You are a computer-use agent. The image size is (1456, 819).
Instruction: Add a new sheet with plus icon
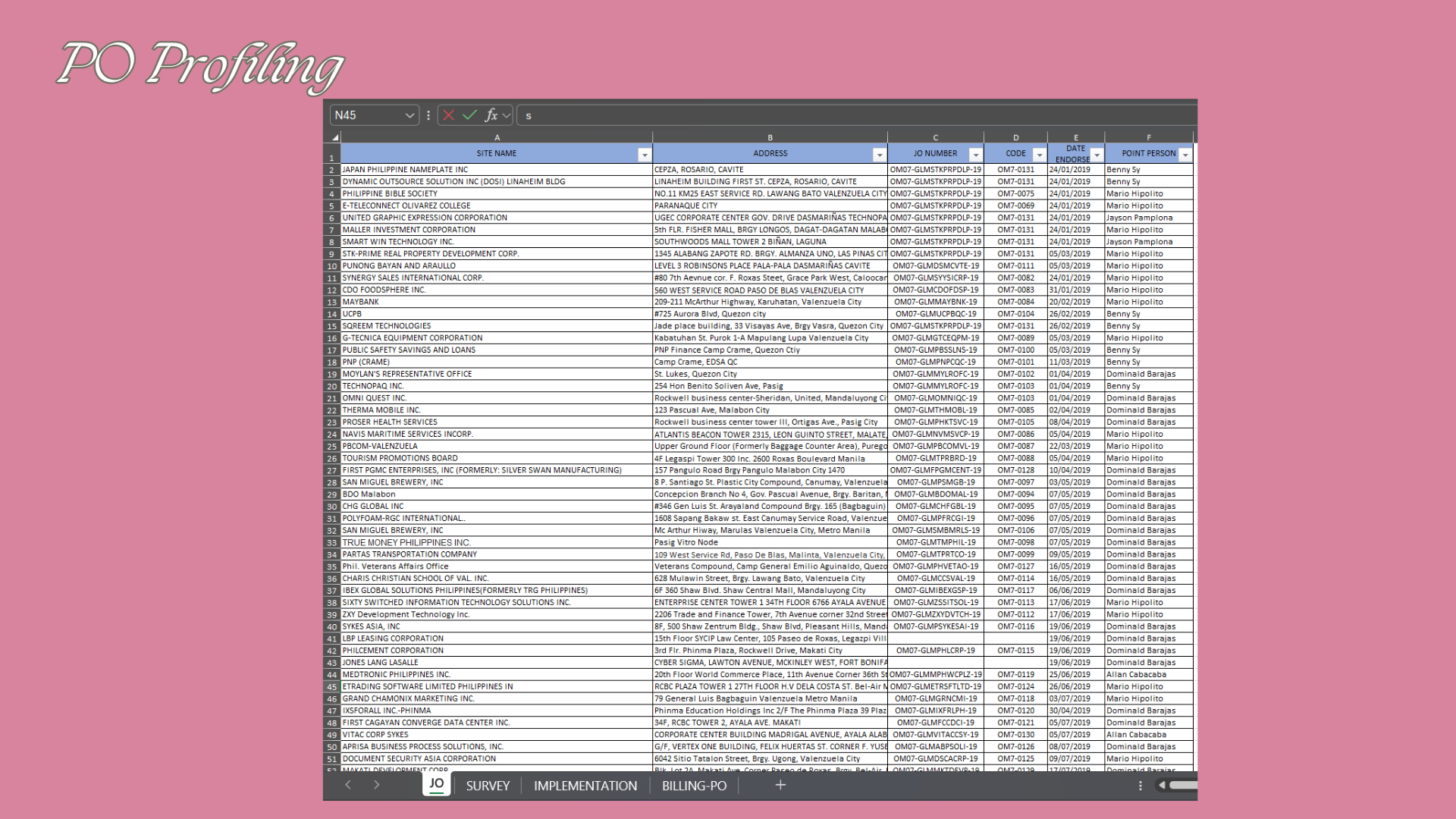tap(780, 785)
